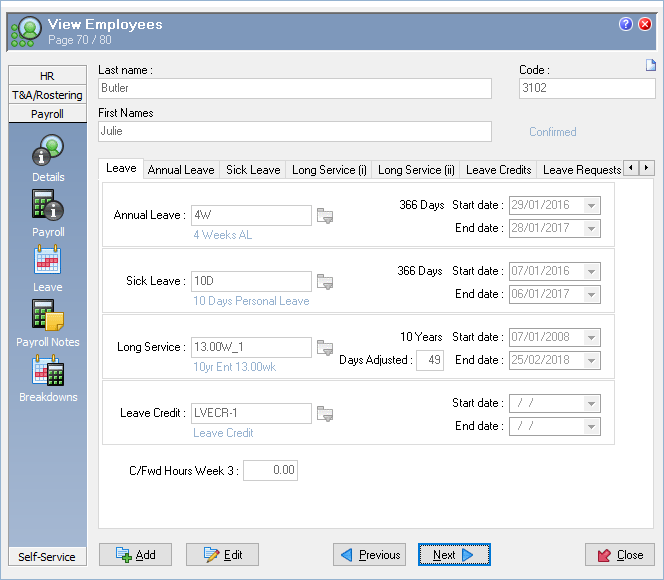This screenshot has width=664, height=580.
Task: Click the '10 Years' text in Long Service
Action: tap(421, 337)
